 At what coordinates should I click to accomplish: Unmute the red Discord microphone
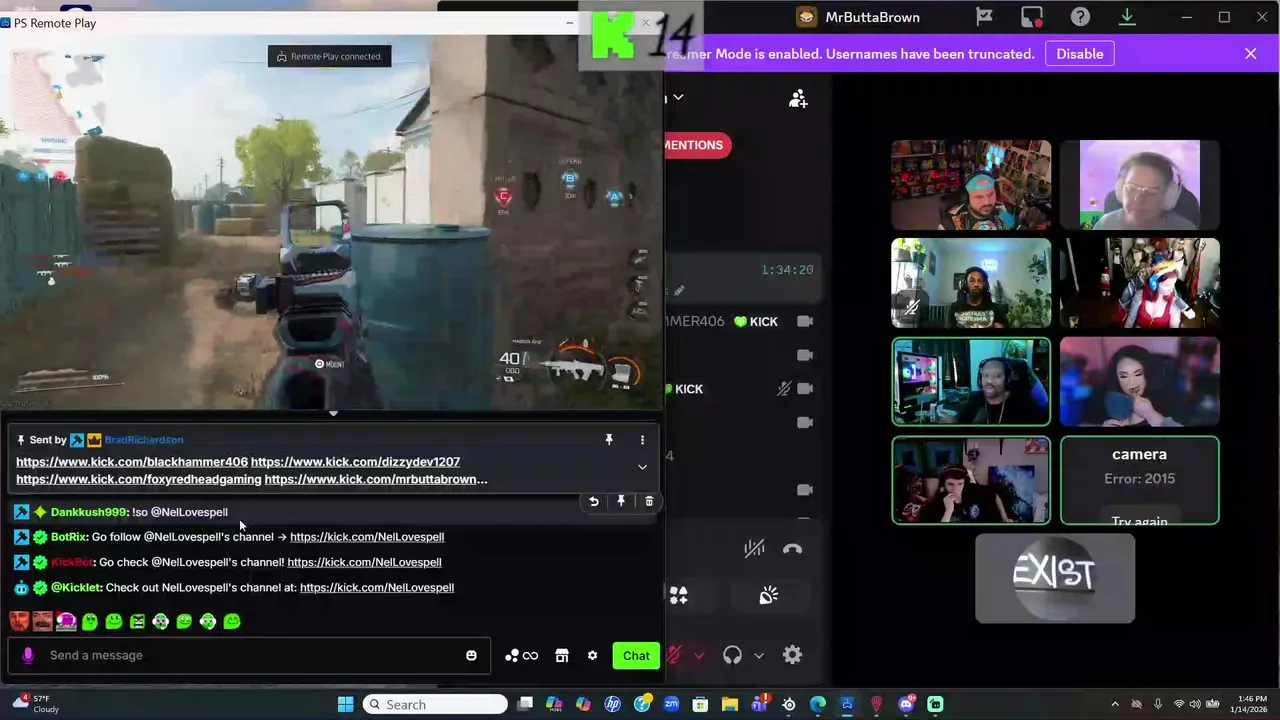pos(675,656)
